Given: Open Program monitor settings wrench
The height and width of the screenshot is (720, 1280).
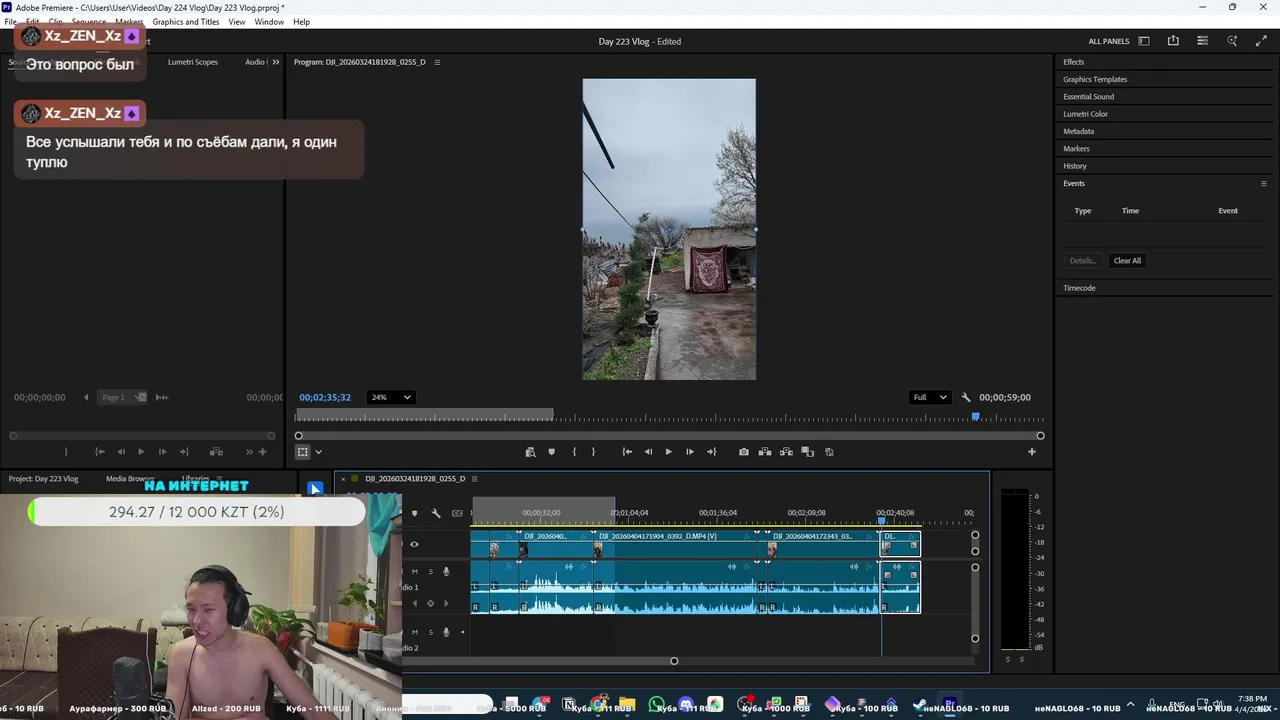Looking at the screenshot, I should click(966, 397).
